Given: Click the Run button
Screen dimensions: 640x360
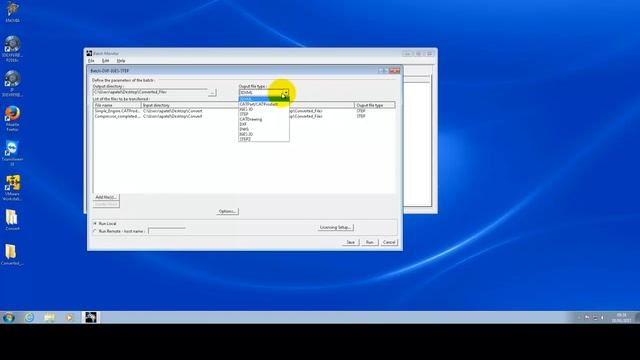Looking at the screenshot, I should coord(369,242).
